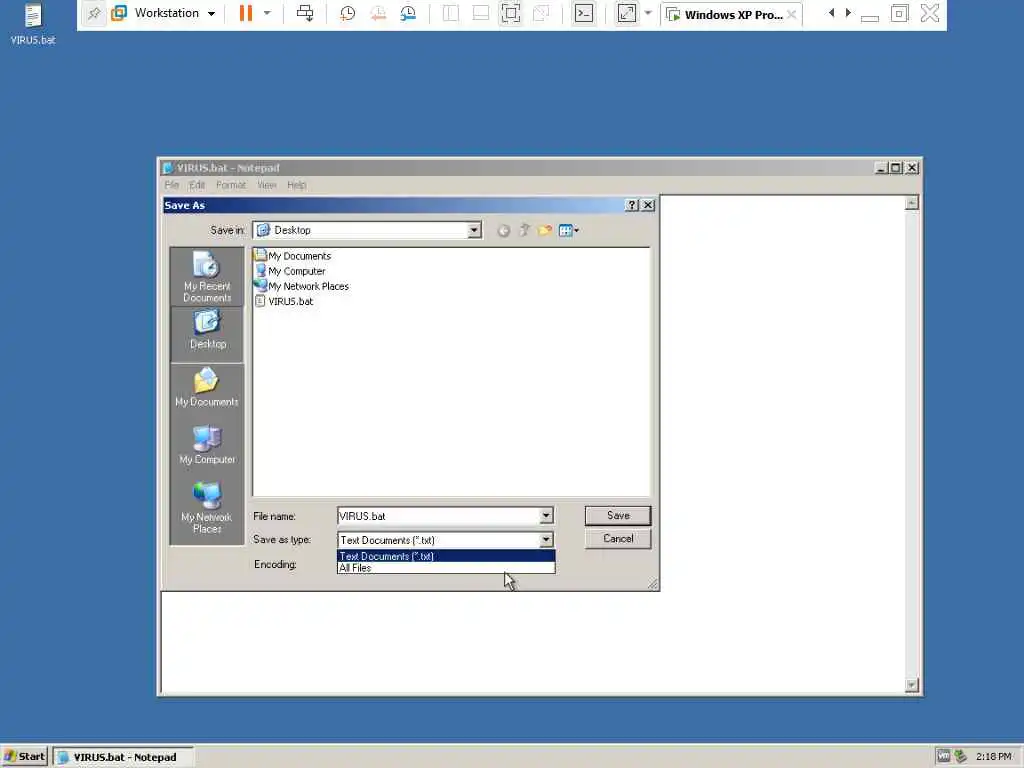Select My Documents in the file list
The image size is (1024, 768).
pos(293,256)
